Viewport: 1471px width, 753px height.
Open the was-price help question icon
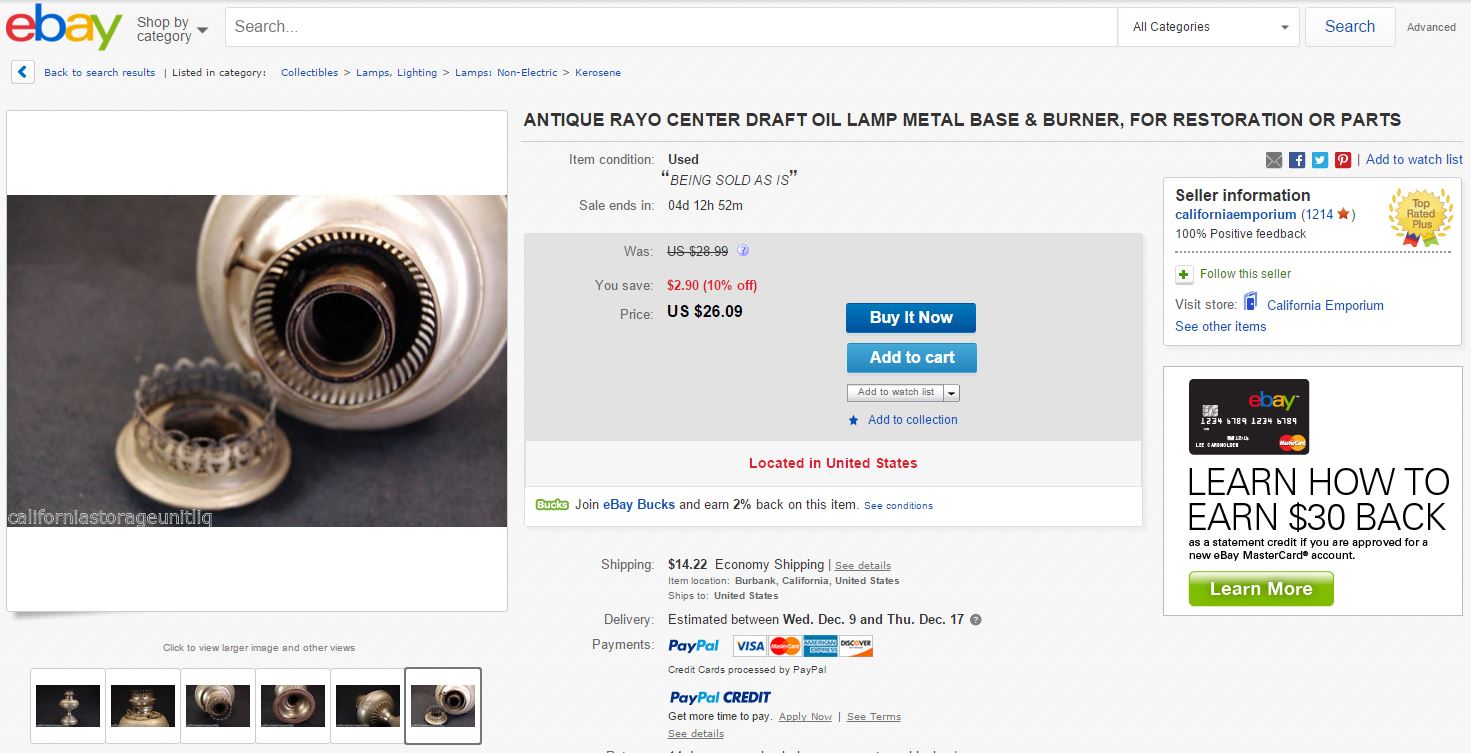pos(743,251)
